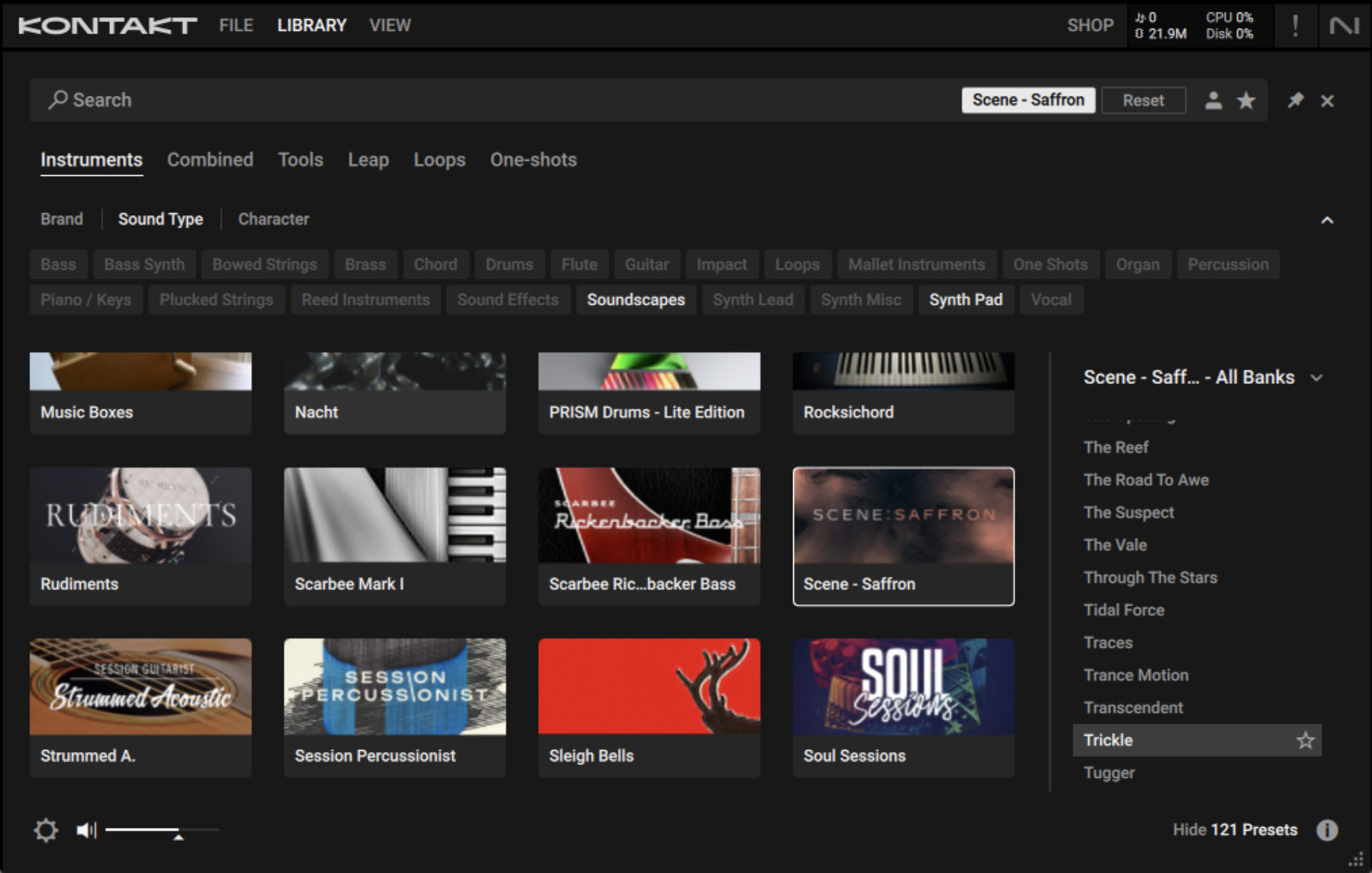Disable the Synth Pad filter tag

965,300
